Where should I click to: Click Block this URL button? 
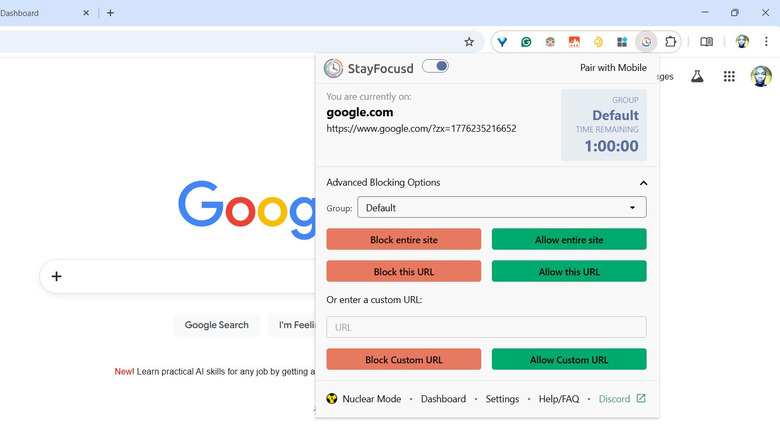click(x=403, y=271)
